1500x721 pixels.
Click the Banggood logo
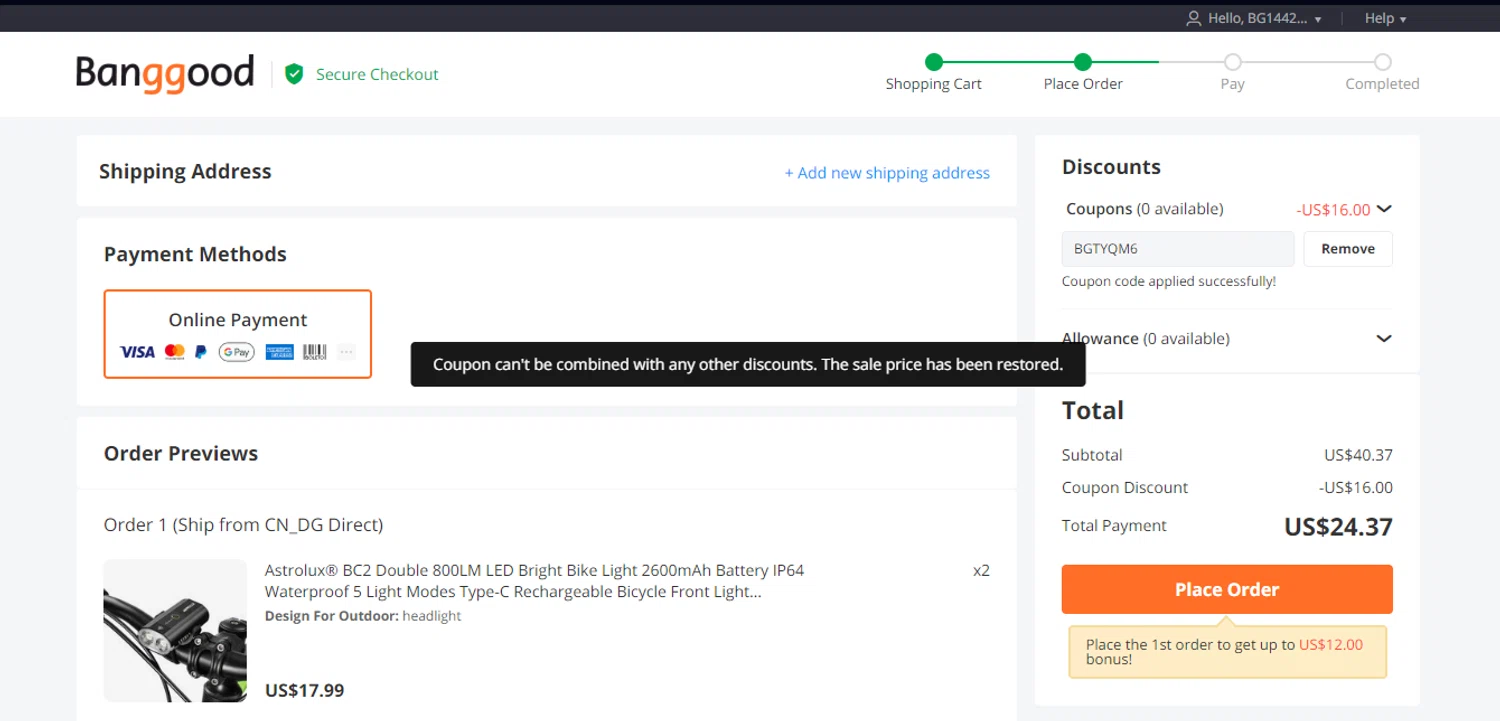click(165, 74)
